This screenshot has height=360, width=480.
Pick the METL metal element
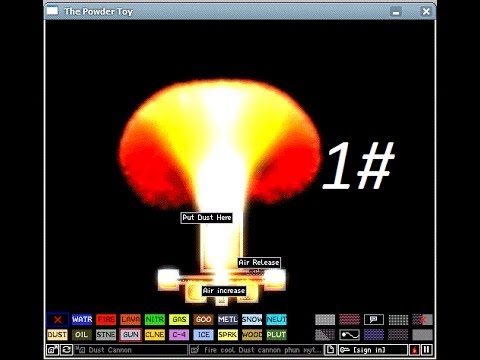click(228, 319)
